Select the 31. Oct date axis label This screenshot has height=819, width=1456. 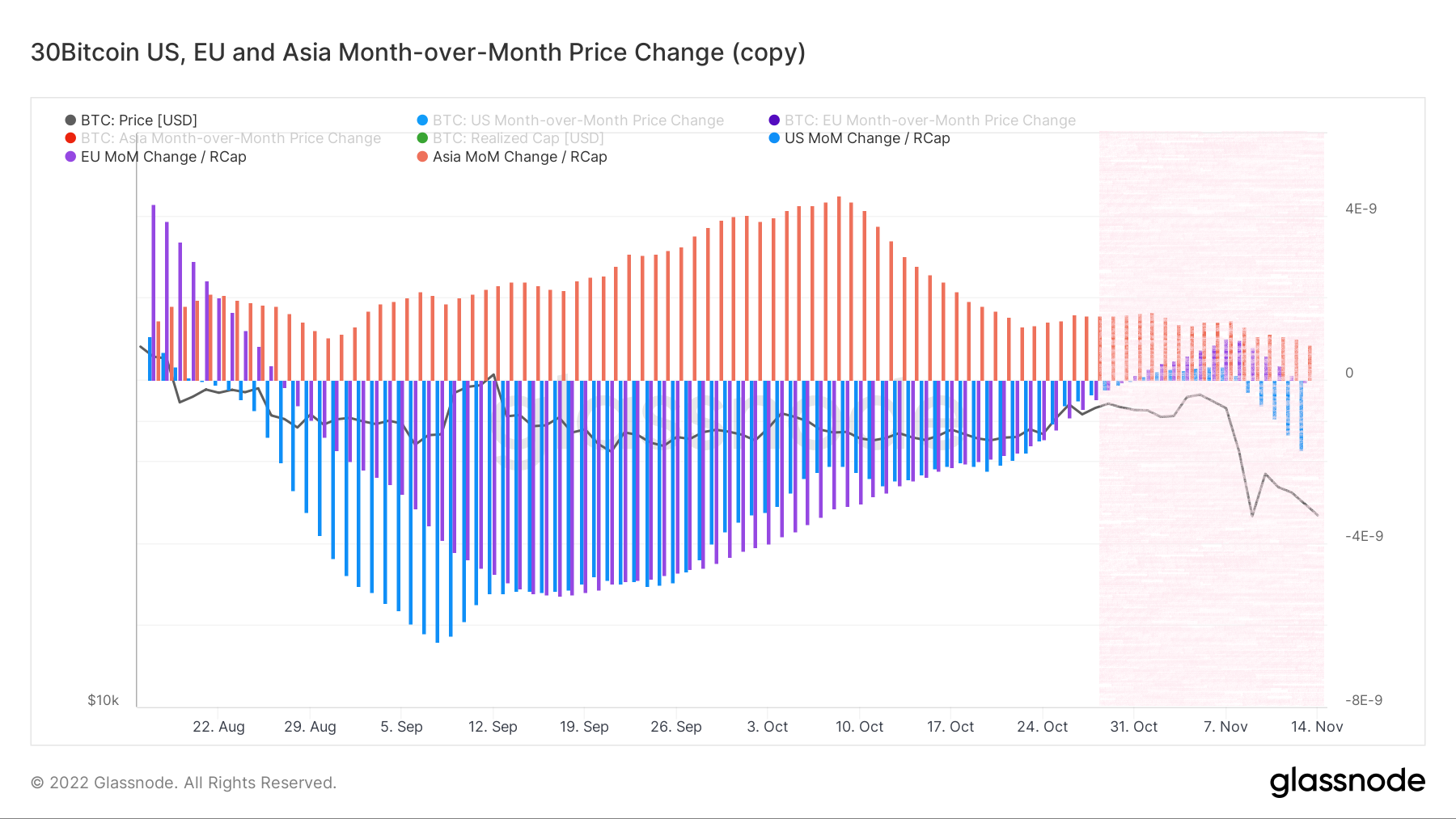pyautogui.click(x=1133, y=727)
